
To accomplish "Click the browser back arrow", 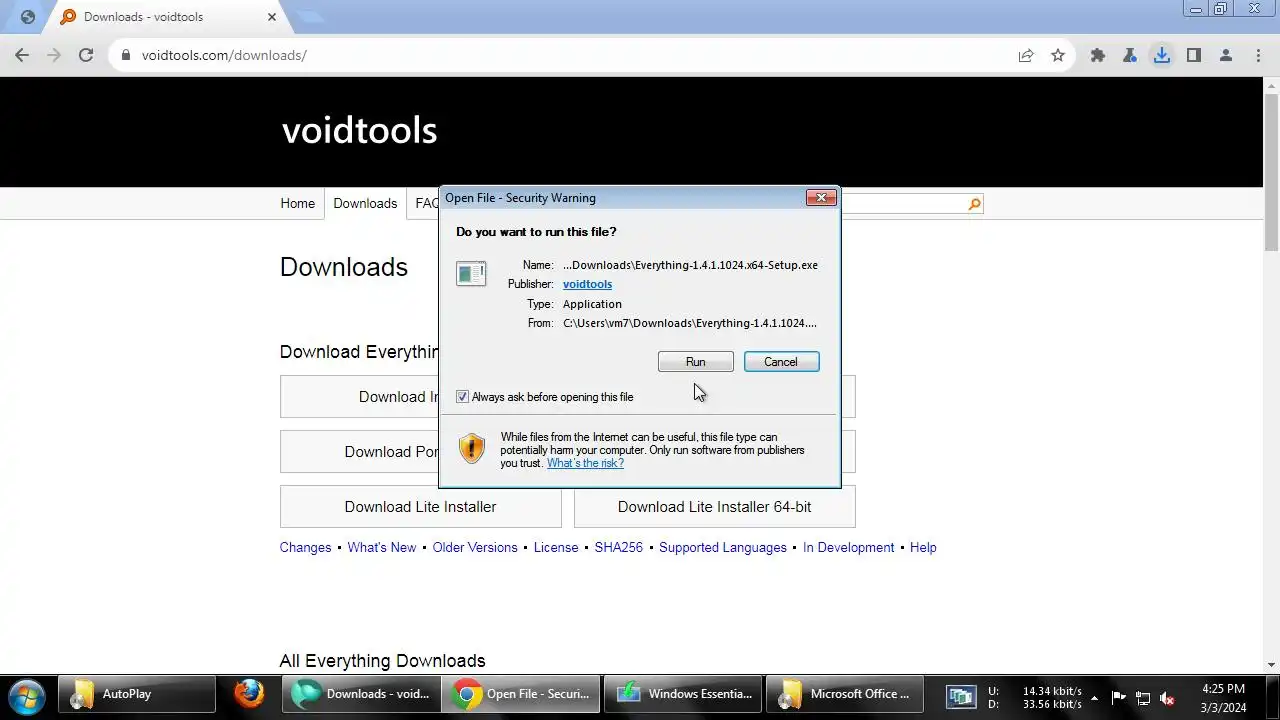I will coord(22,55).
